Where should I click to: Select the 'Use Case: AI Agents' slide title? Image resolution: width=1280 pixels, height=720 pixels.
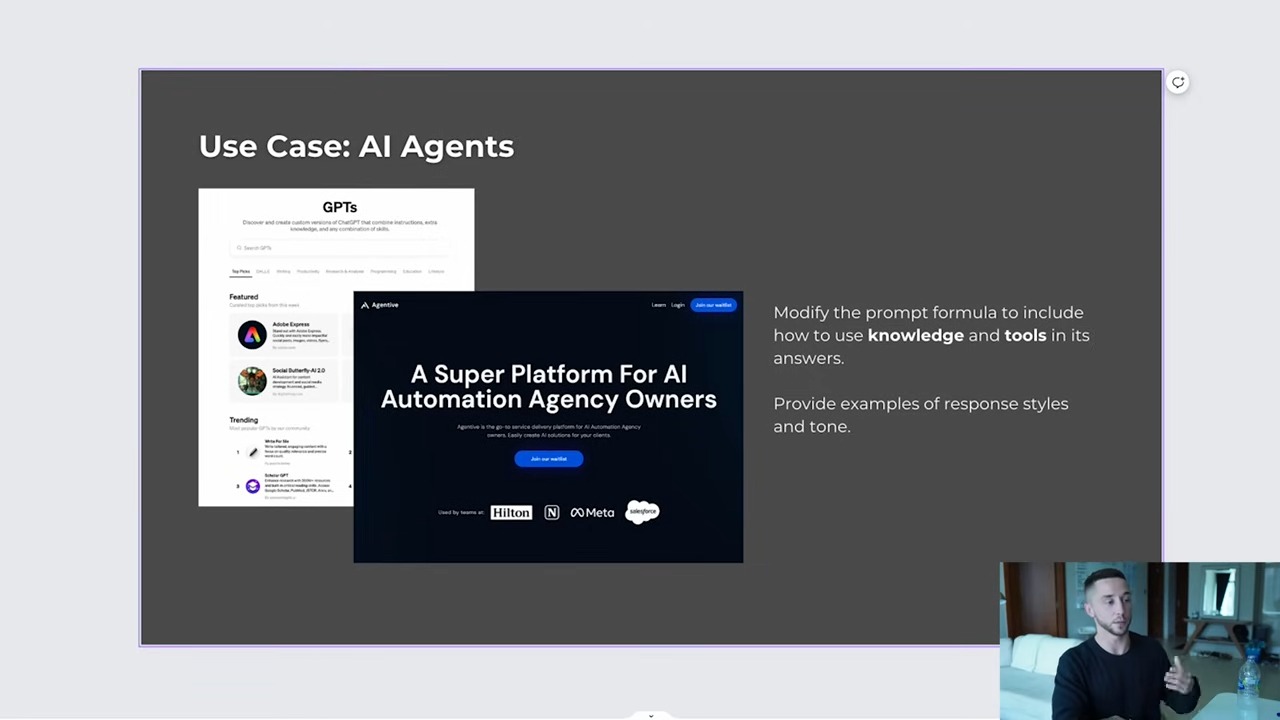coord(356,146)
